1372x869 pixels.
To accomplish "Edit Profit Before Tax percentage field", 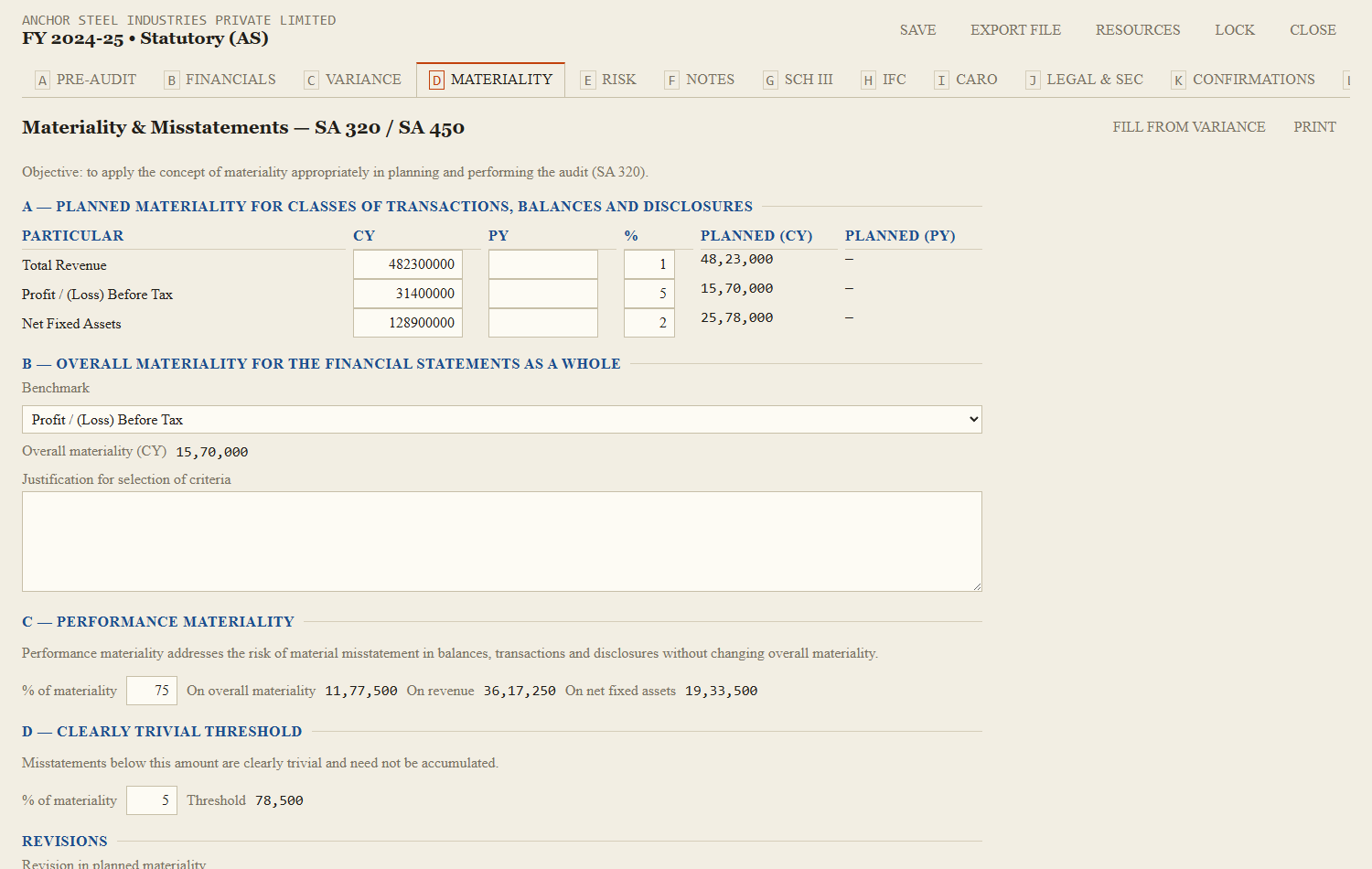I will [x=649, y=294].
